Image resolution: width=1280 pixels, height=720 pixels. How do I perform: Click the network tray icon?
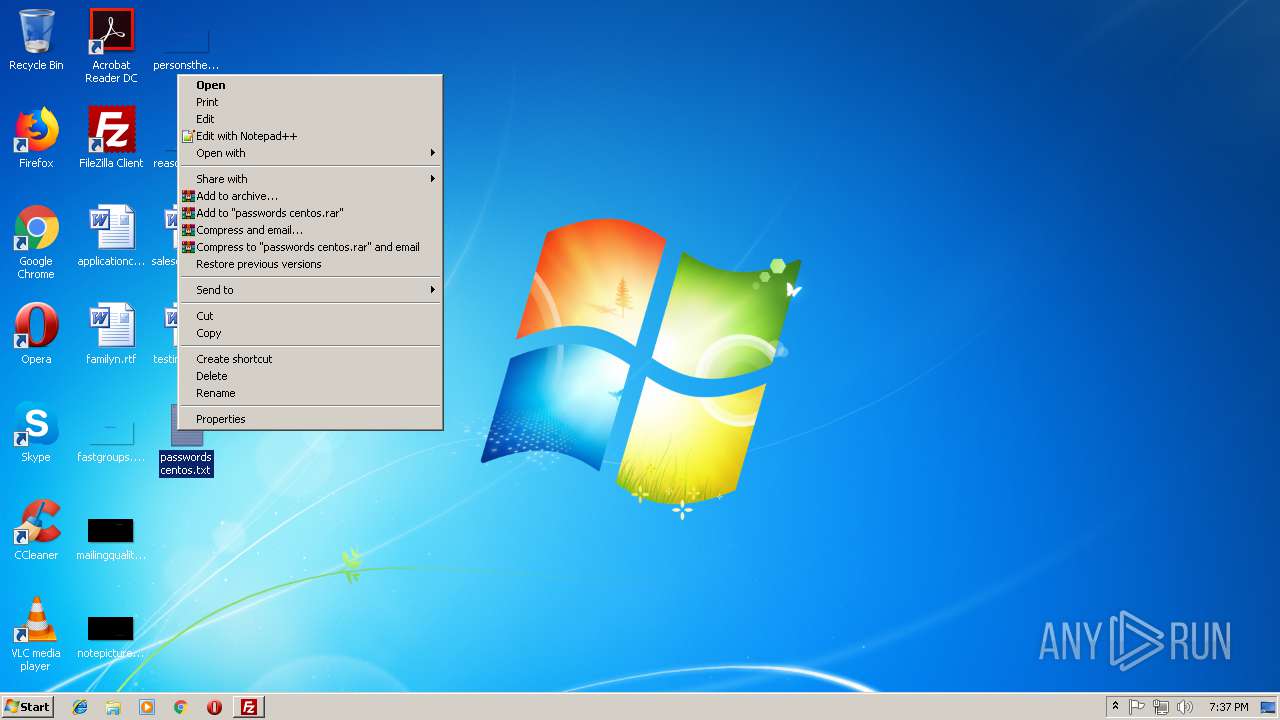(1161, 707)
